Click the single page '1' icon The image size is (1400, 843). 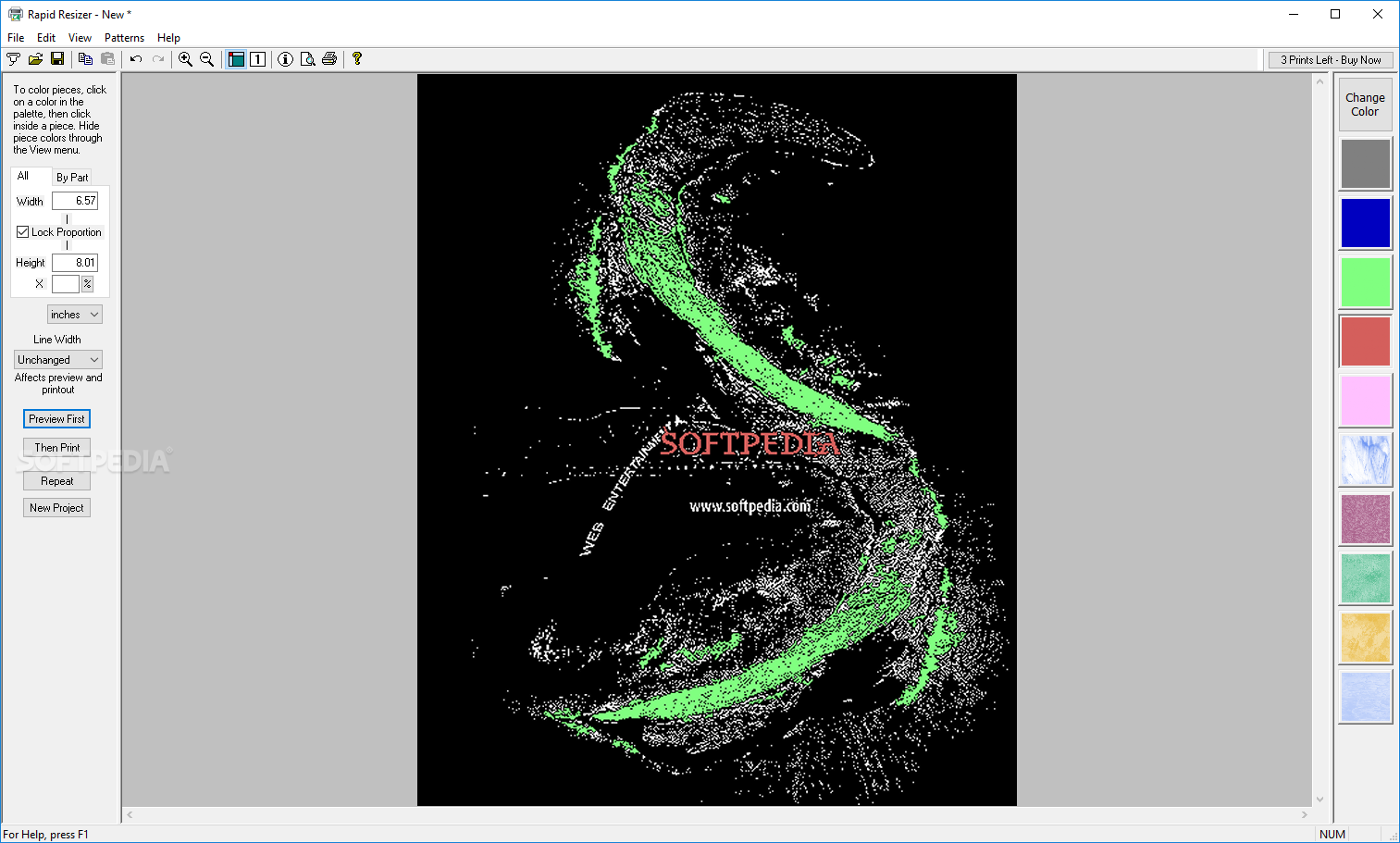pos(258,59)
